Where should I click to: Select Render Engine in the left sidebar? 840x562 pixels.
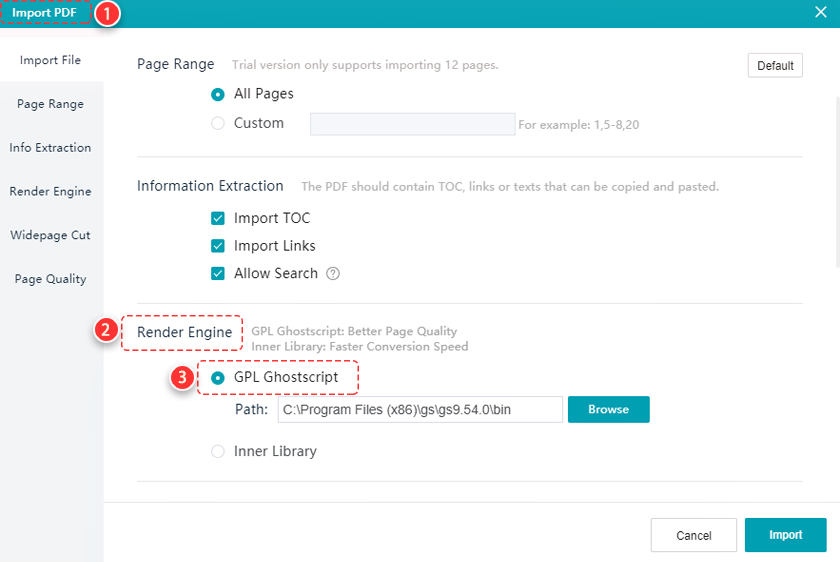pyautogui.click(x=51, y=191)
